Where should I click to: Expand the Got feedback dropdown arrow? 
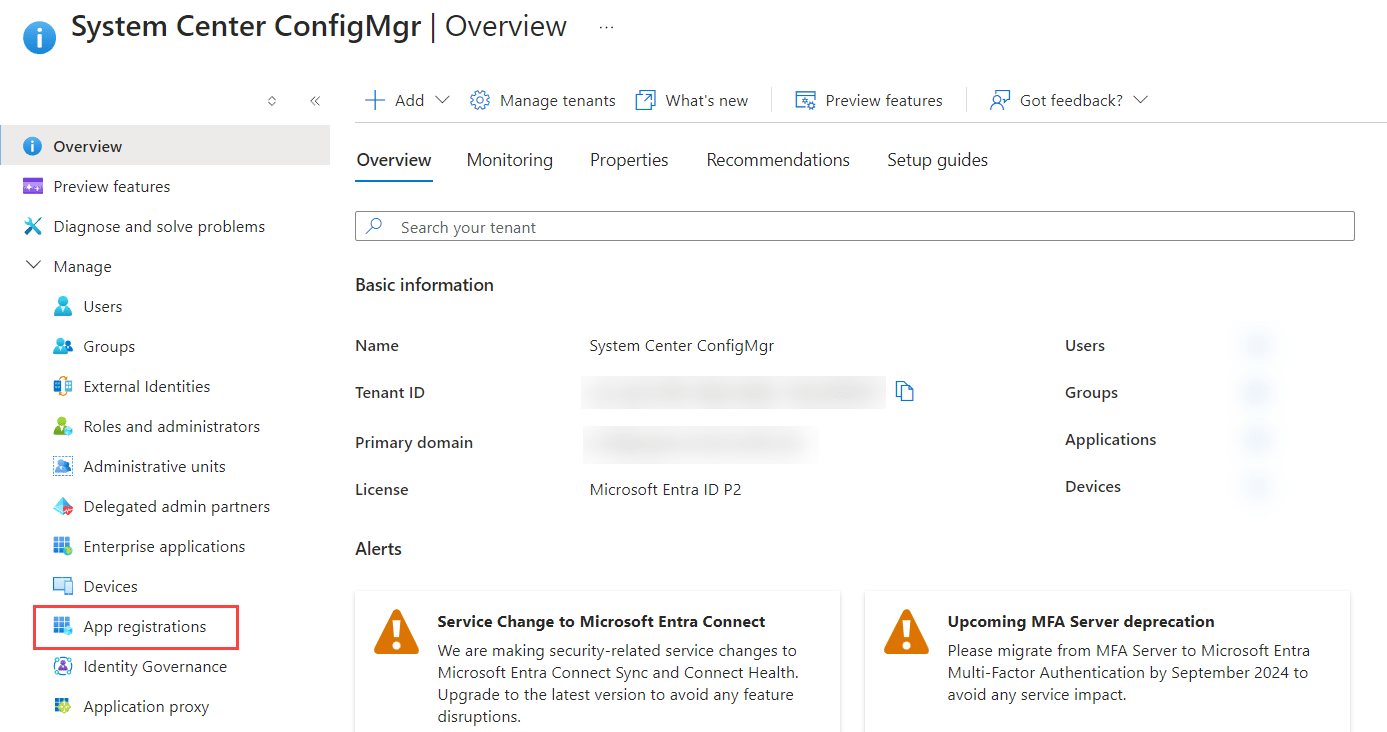pyautogui.click(x=1140, y=100)
